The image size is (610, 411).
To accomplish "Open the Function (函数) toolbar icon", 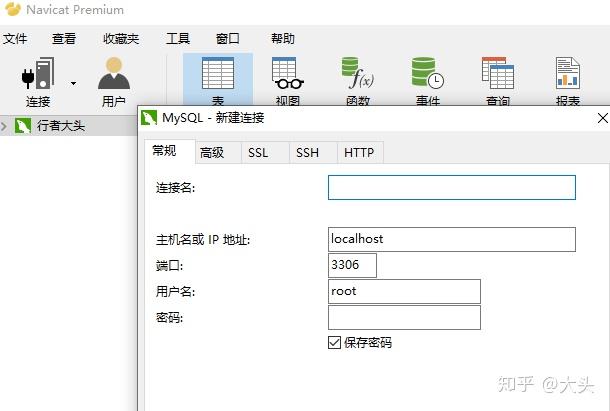I will (x=358, y=73).
